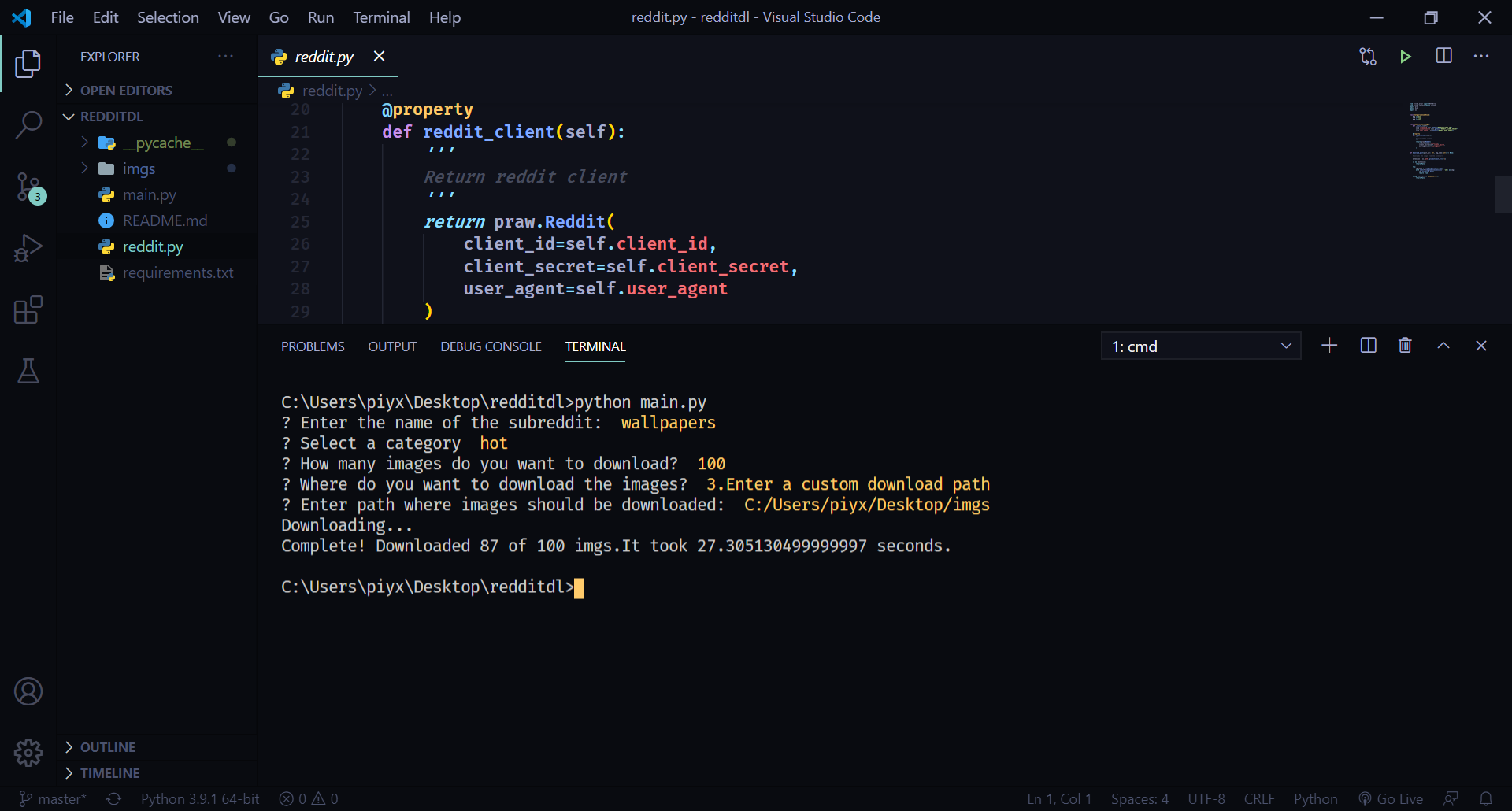Change language mode Python in status bar

point(1315,799)
